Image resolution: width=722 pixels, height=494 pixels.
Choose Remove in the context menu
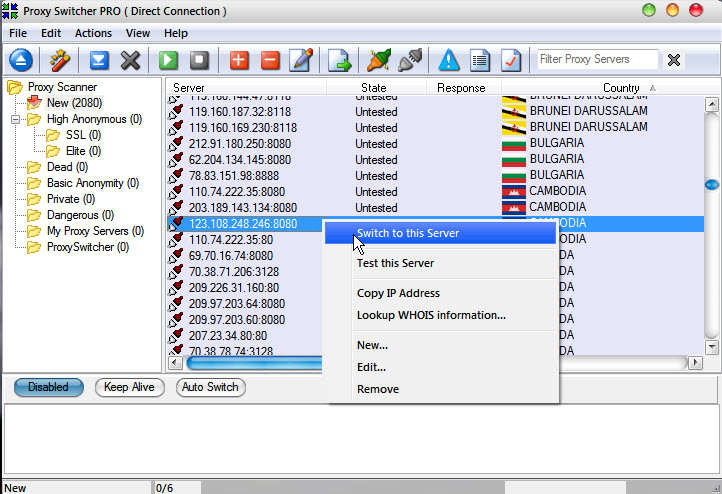[x=440, y=389]
